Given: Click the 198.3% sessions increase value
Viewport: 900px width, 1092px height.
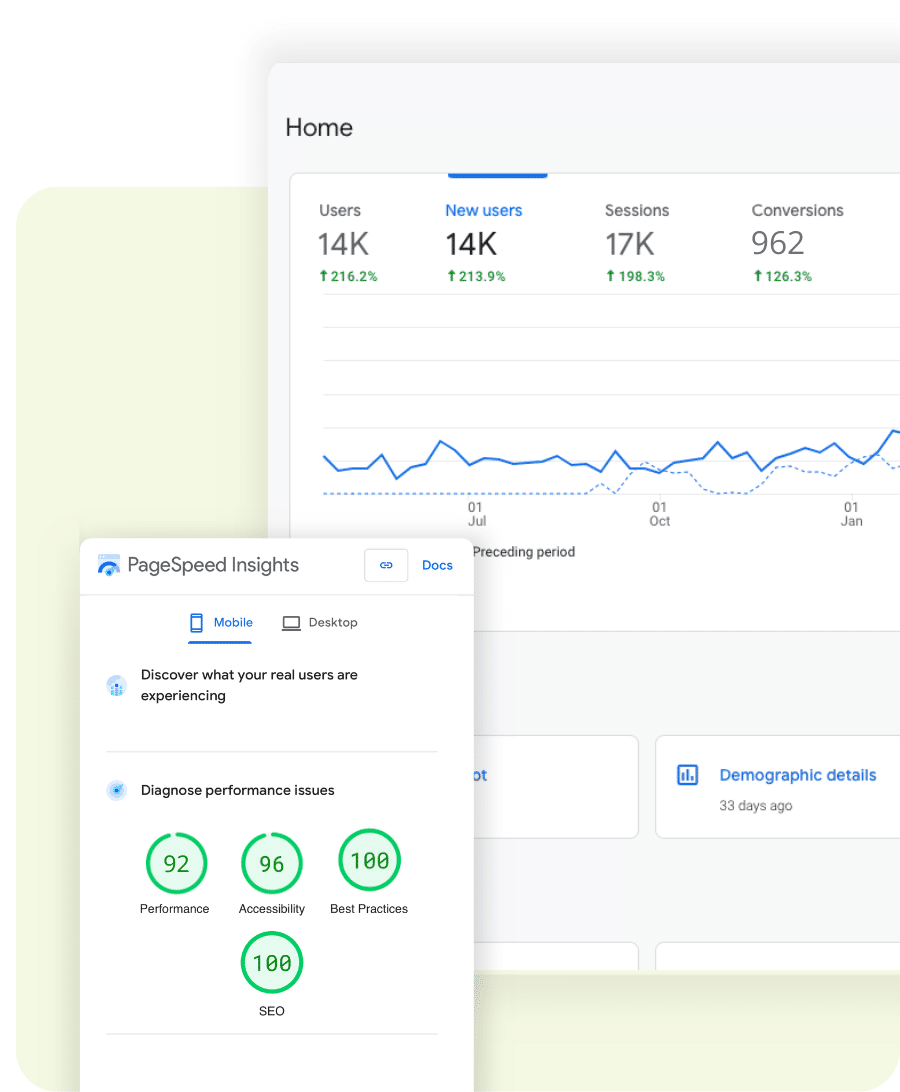Looking at the screenshot, I should pyautogui.click(x=635, y=276).
